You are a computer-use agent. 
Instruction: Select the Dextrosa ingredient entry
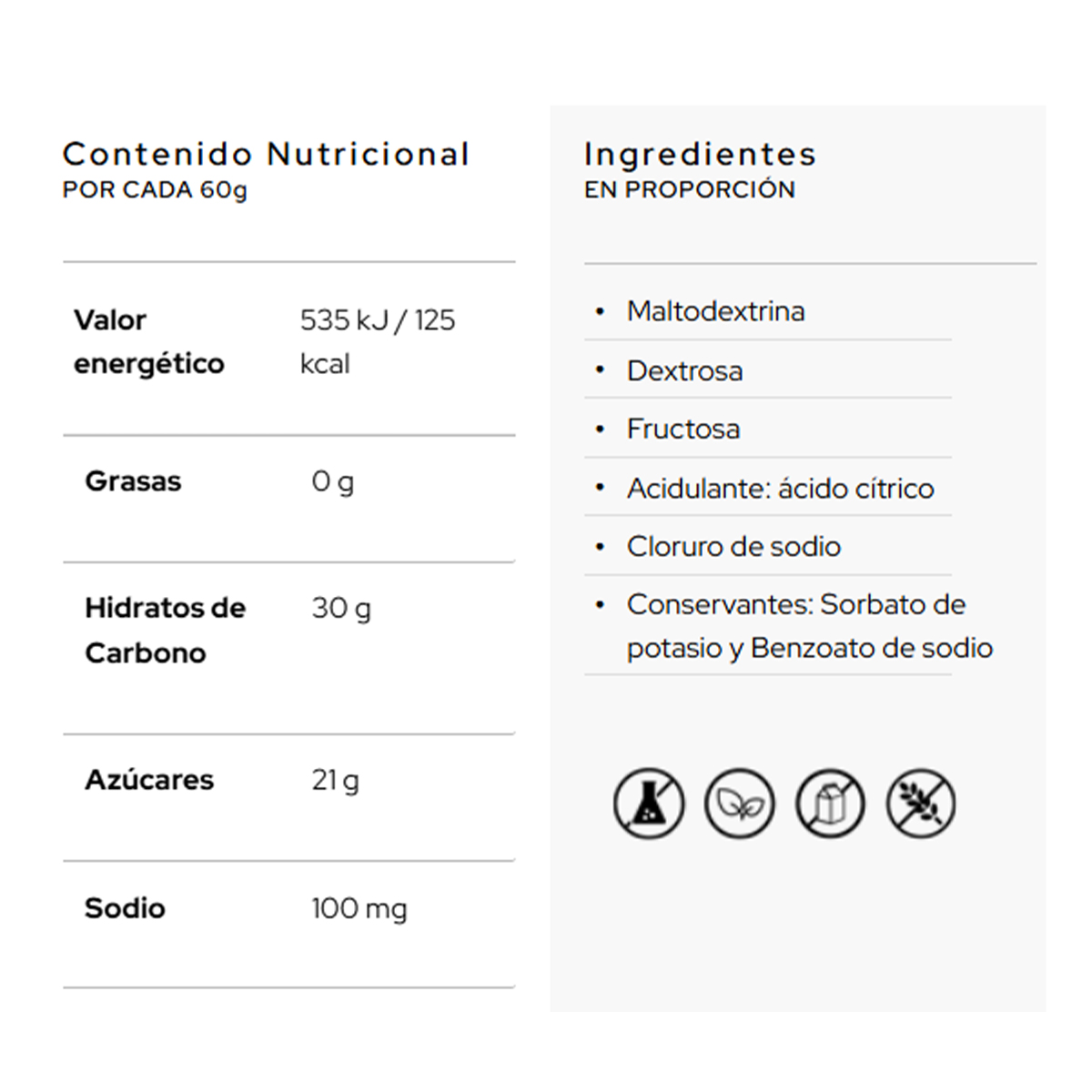[768, 370]
